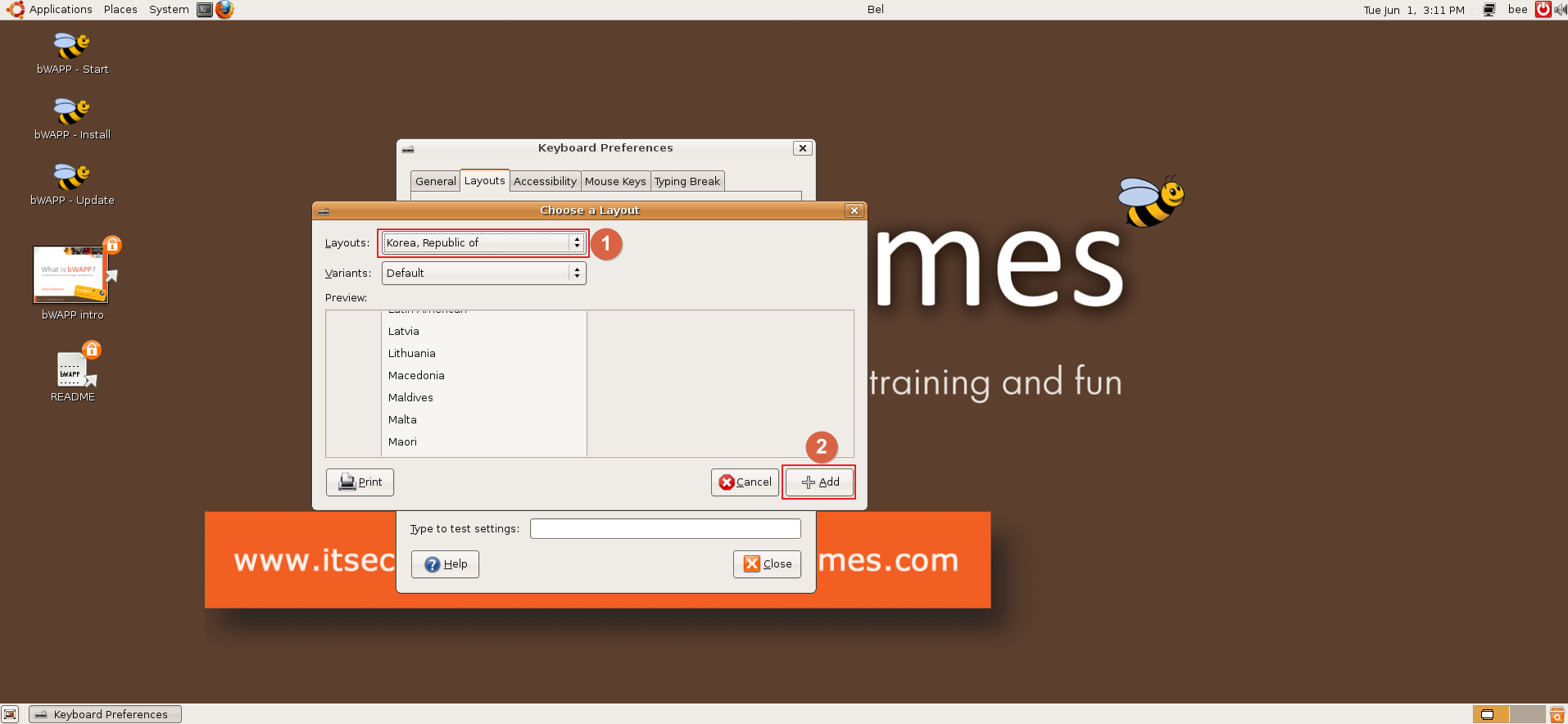Open the bWAPP intro thumbnail
Screen dimensions: 1568x724
pyautogui.click(x=72, y=274)
